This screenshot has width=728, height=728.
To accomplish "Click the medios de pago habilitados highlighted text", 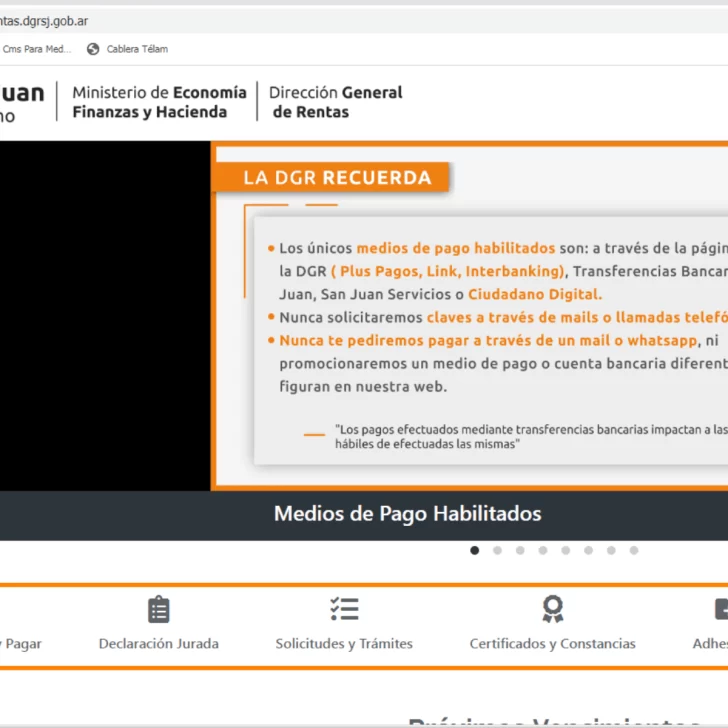I will (x=455, y=248).
